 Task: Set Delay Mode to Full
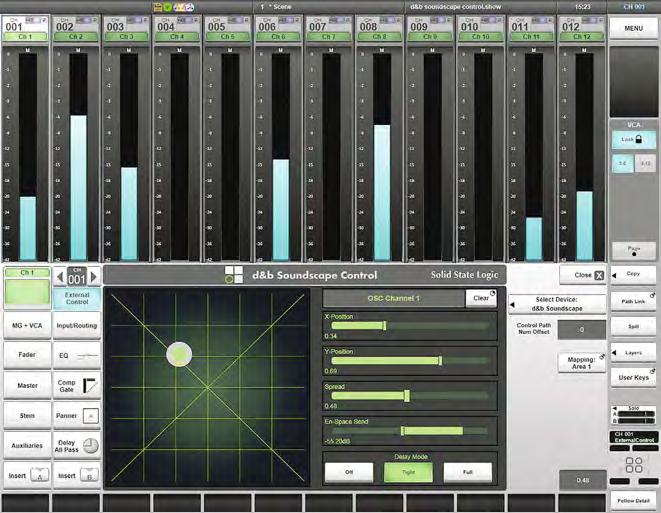(468, 472)
